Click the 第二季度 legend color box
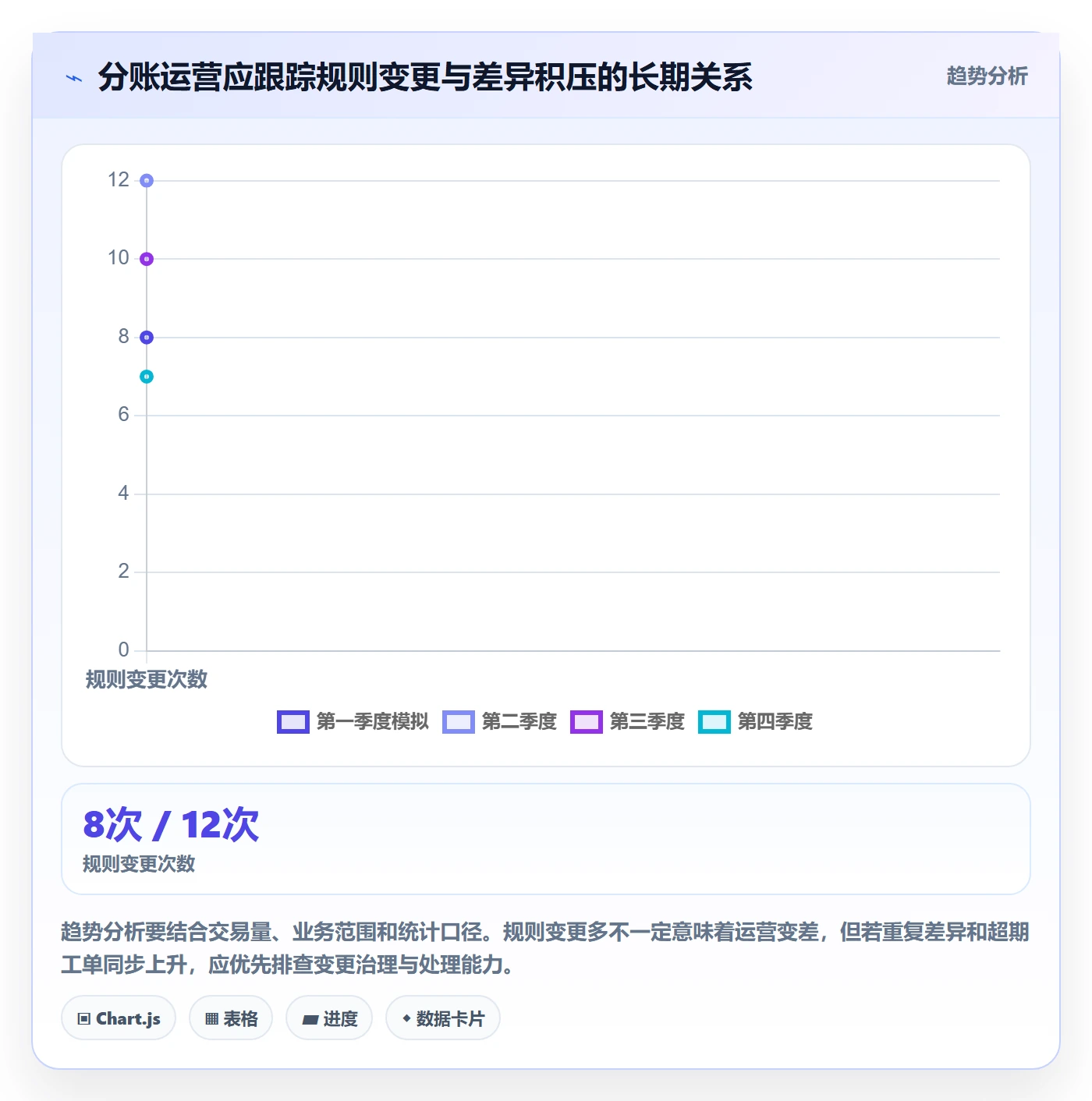 (459, 722)
